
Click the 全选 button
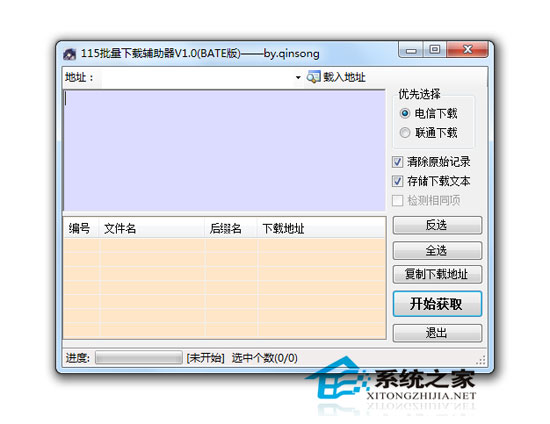[437, 250]
